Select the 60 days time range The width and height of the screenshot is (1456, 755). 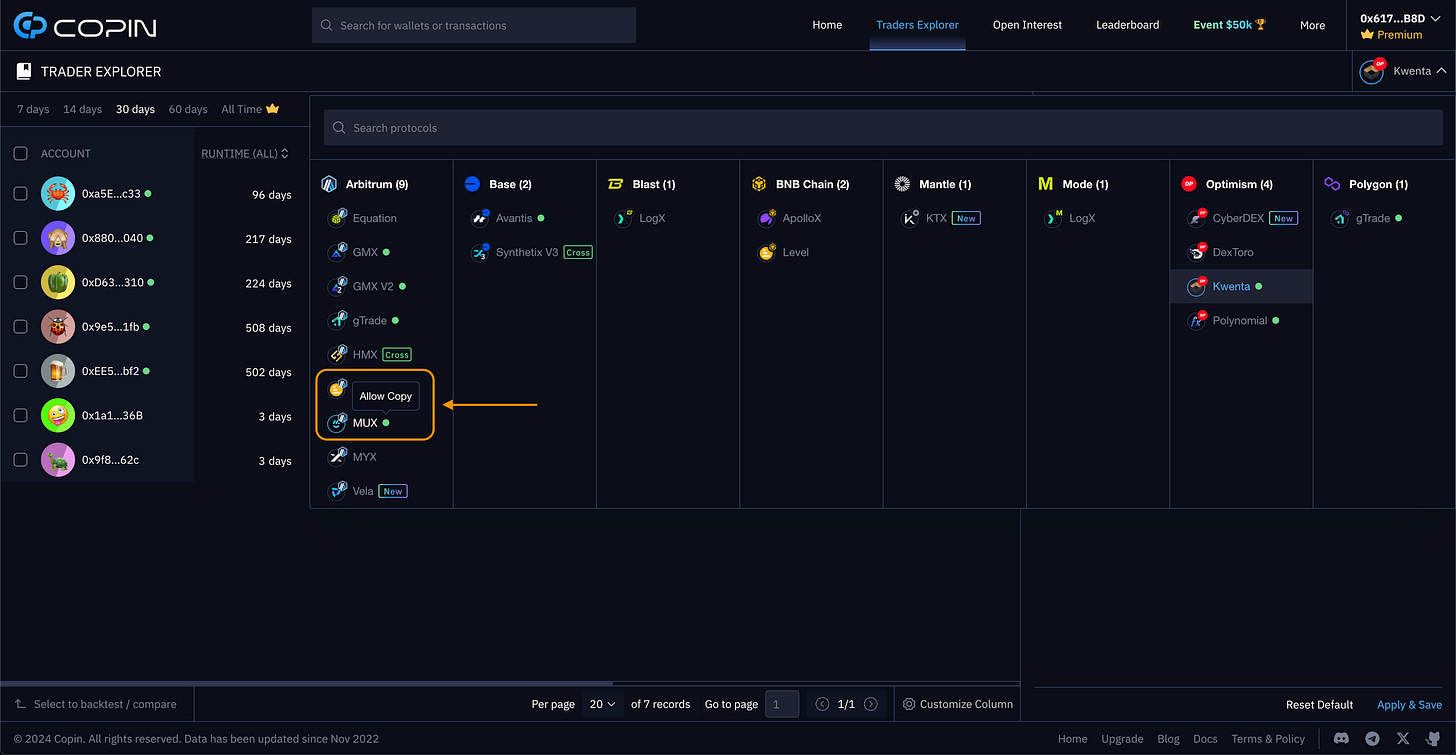(188, 109)
